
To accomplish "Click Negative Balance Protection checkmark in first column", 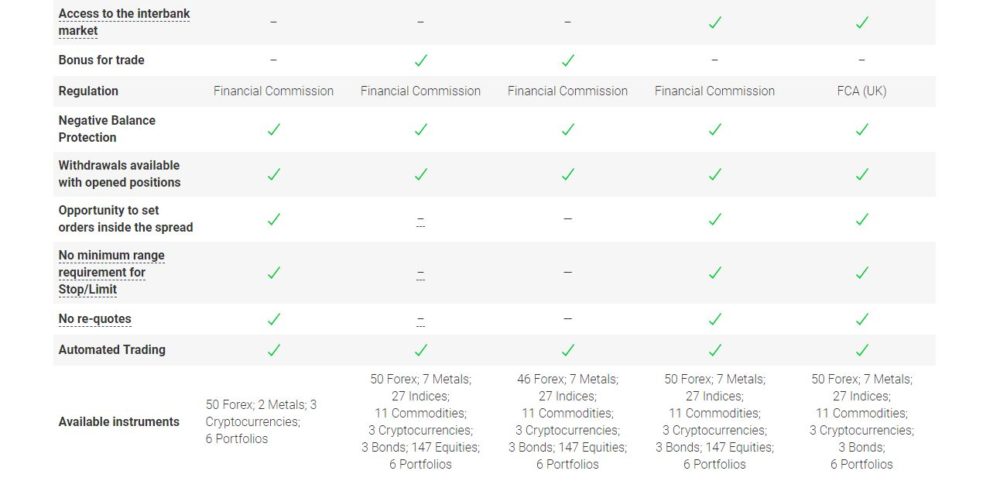I will 274,129.
